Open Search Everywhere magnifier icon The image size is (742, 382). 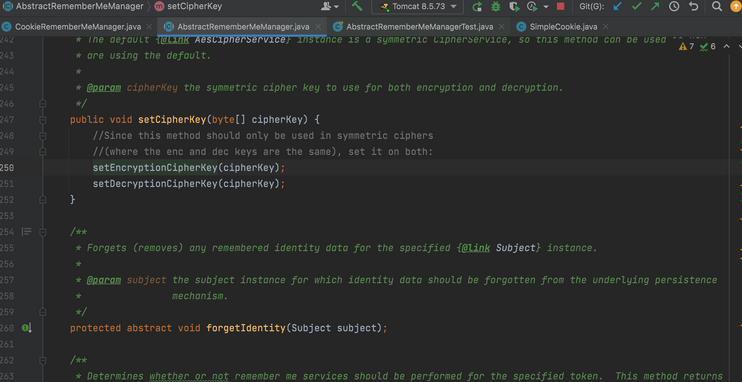tap(717, 7)
